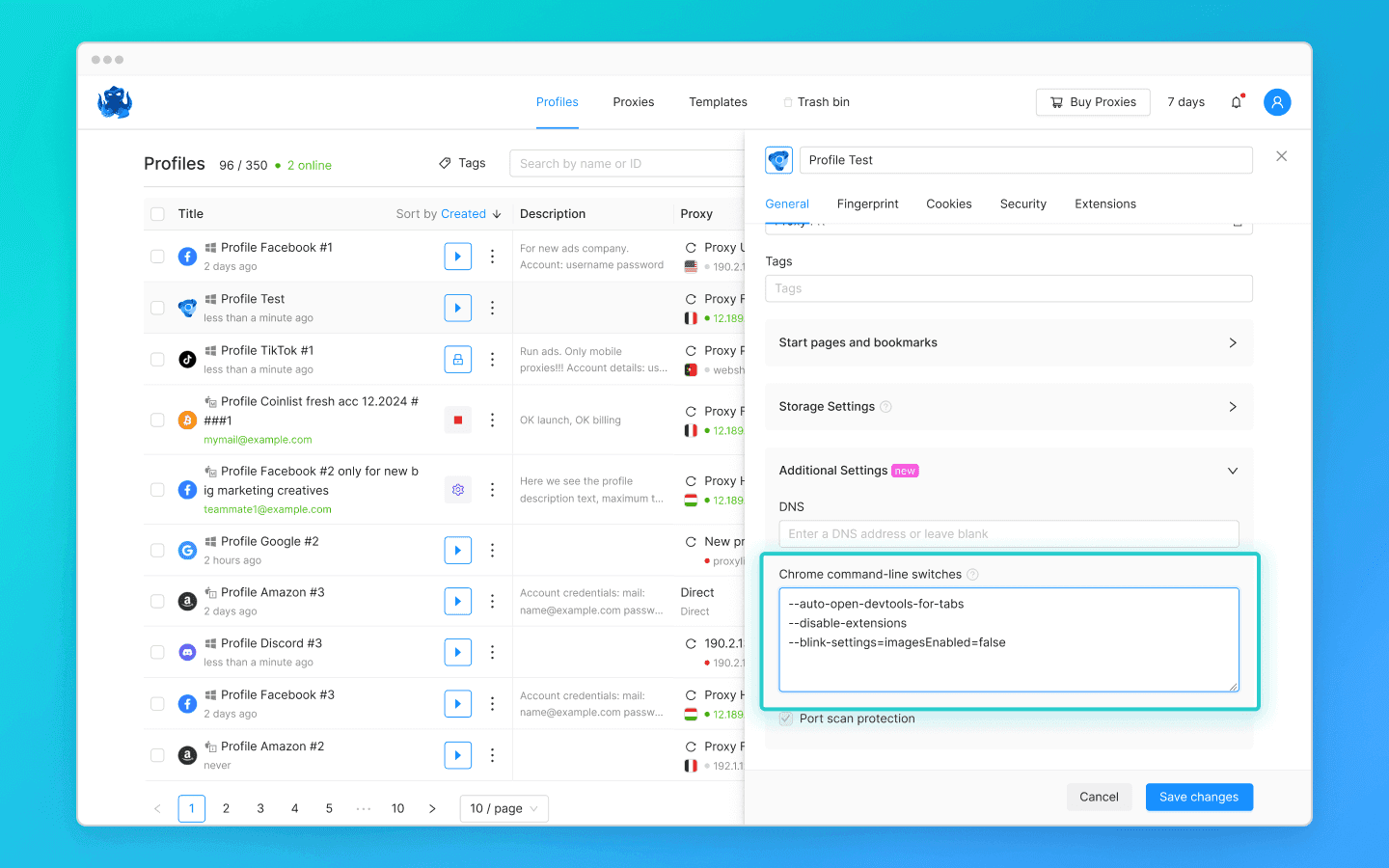Open more options for Profile Facebook #1
The image size is (1389, 868).
pyautogui.click(x=492, y=257)
